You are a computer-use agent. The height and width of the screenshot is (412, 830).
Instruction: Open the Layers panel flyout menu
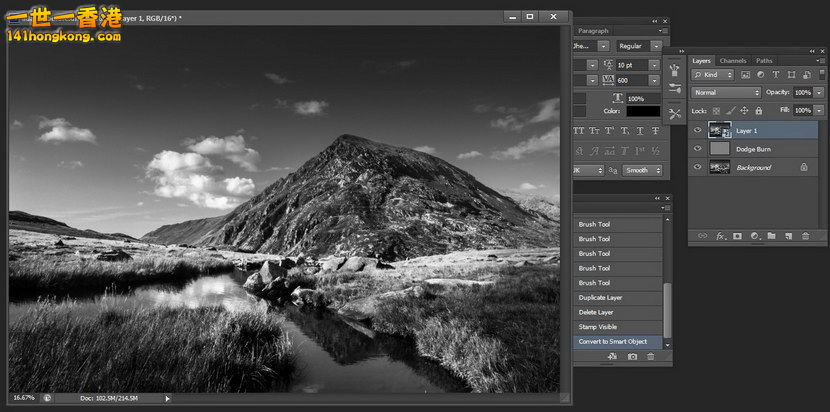822,60
